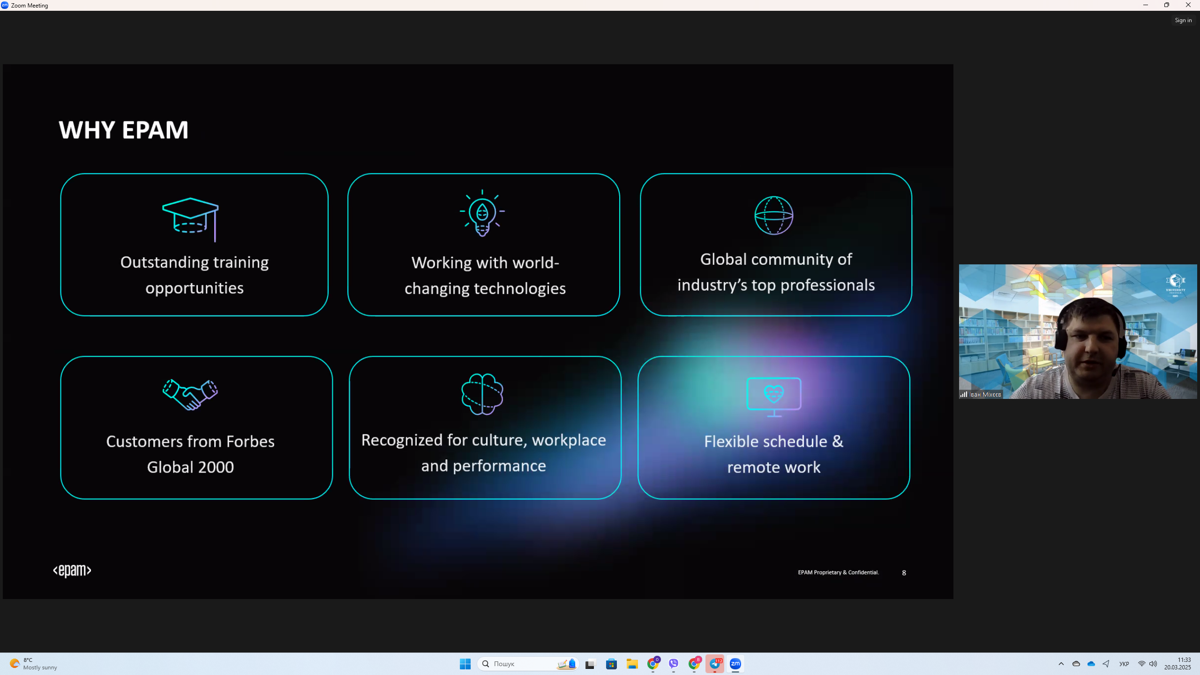Viewport: 1200px width, 675px height.
Task: Click 'Outstanding training opportunities' text
Action: point(194,275)
